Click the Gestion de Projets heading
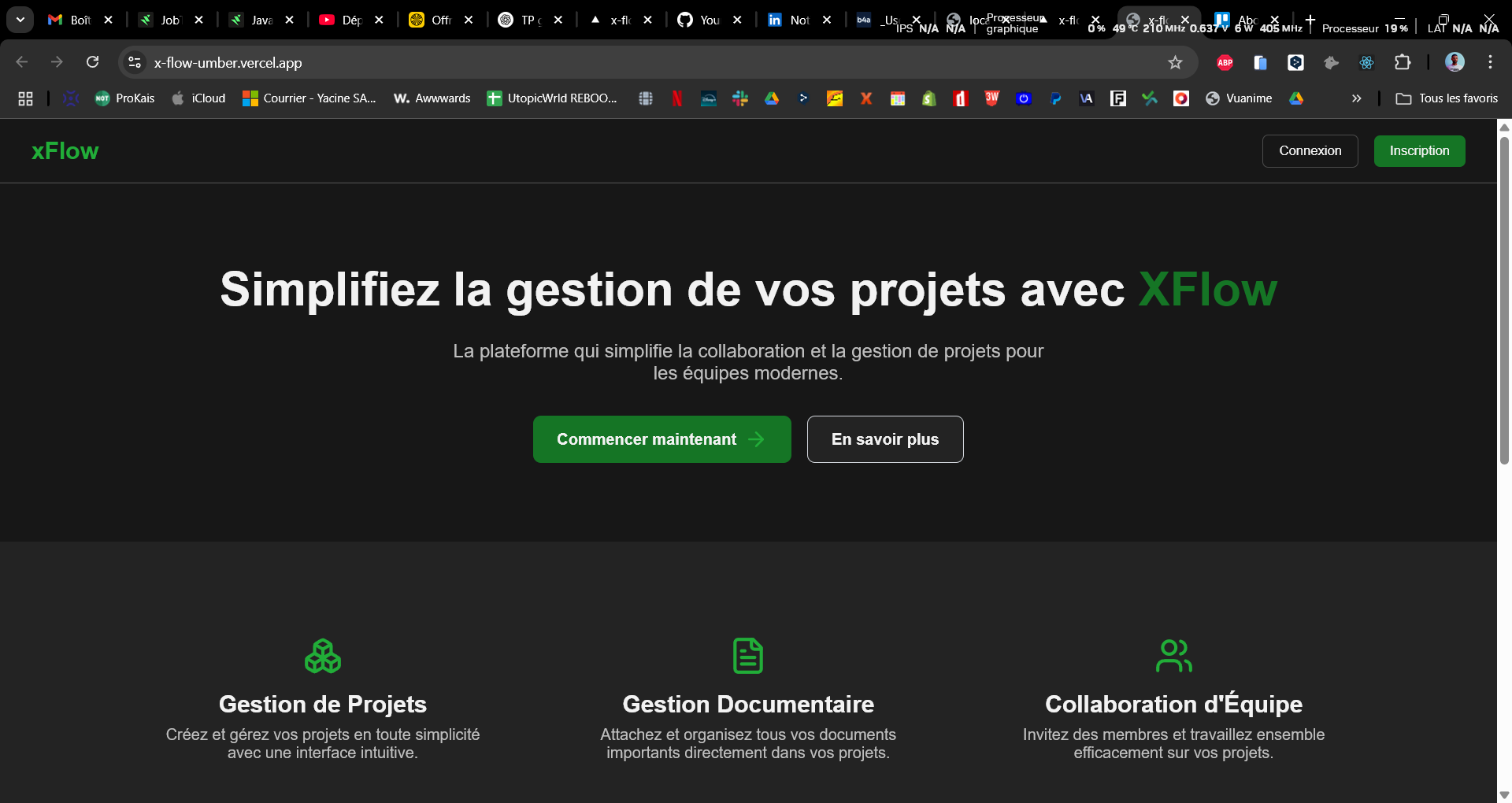Screen dimensions: 1512x803 [323, 704]
